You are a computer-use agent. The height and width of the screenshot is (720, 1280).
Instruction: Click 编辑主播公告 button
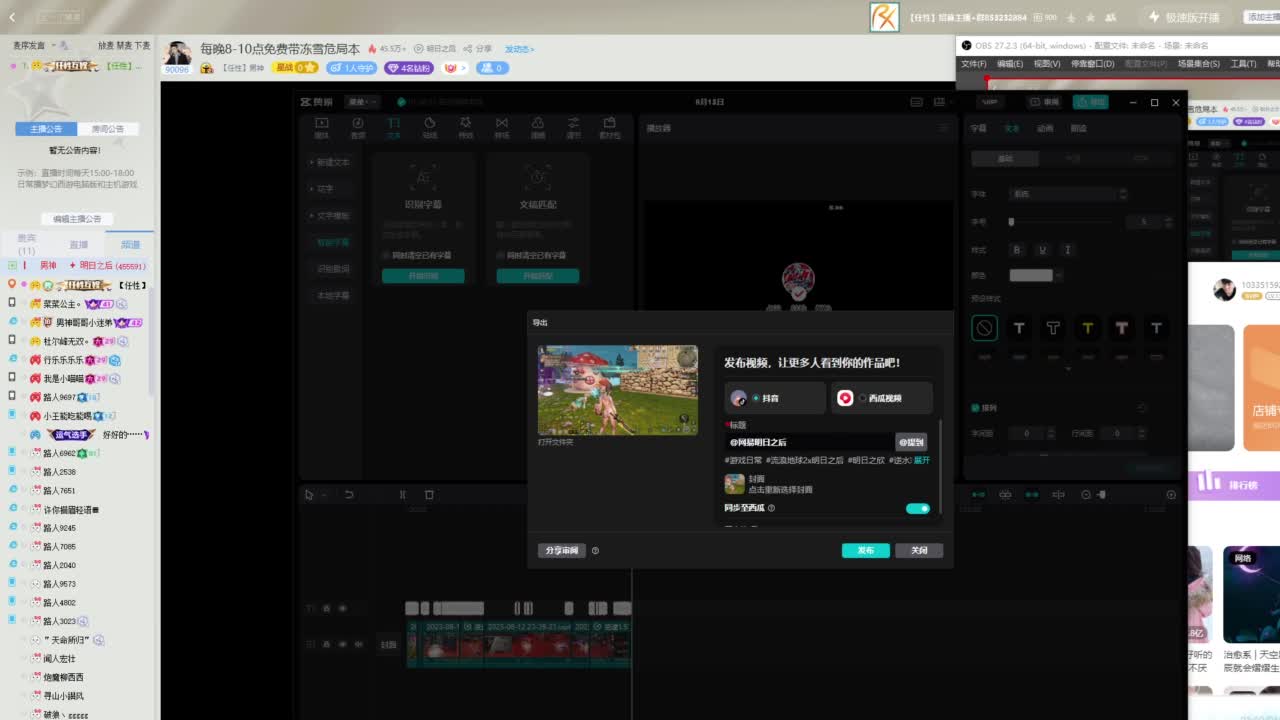78,219
